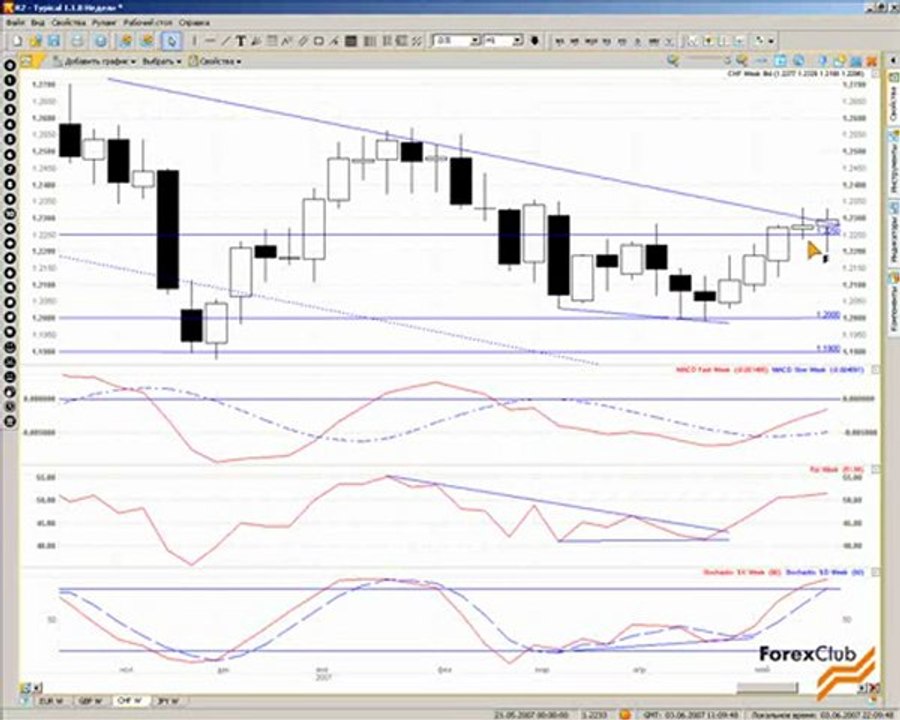Select the horizontal line drawing tool
The width and height of the screenshot is (900, 720).
coord(210,41)
